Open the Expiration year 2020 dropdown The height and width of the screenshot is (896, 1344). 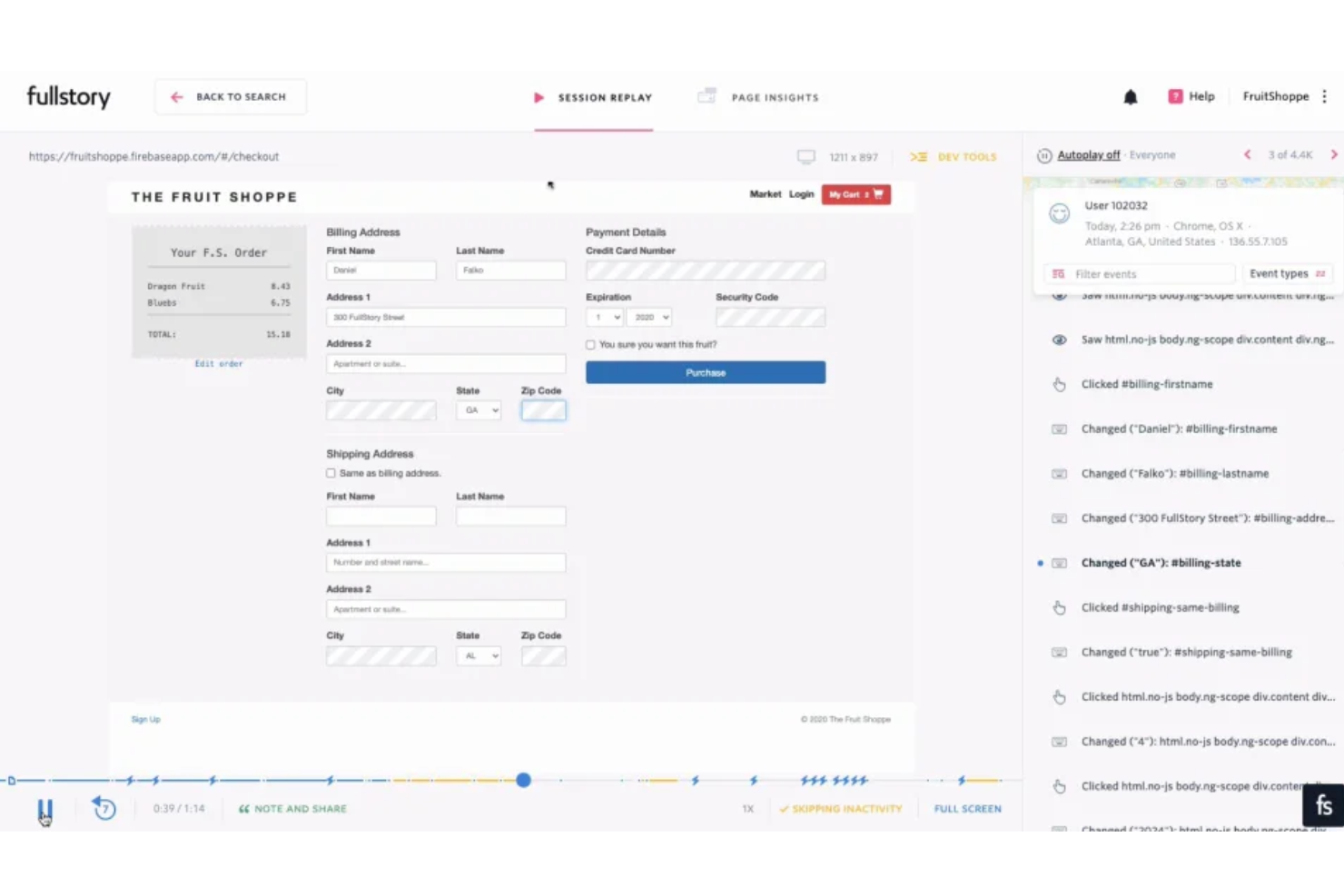pyautogui.click(x=647, y=317)
